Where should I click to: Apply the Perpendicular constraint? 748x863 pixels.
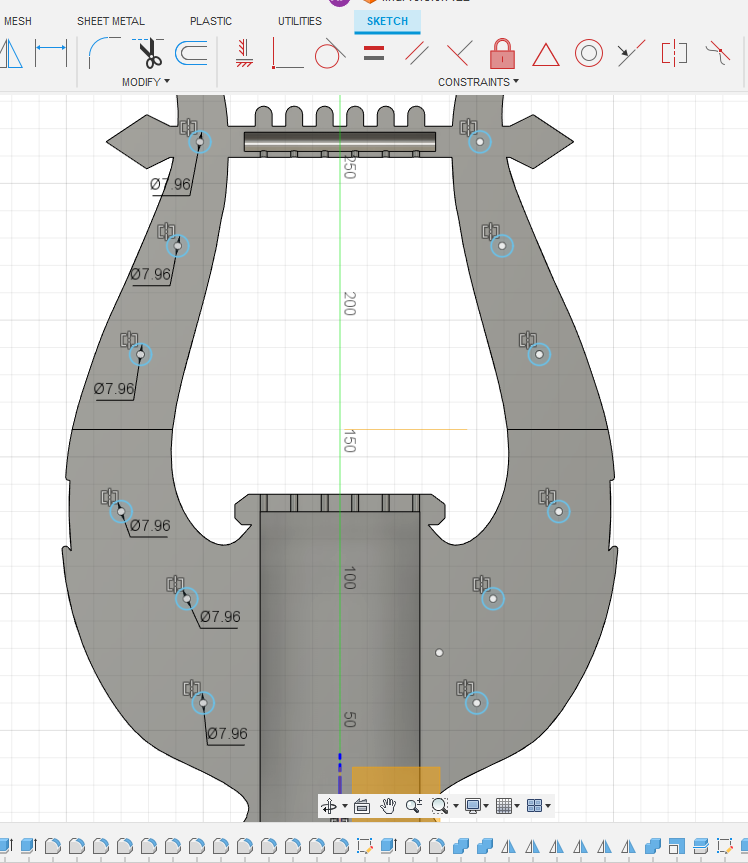(x=460, y=53)
